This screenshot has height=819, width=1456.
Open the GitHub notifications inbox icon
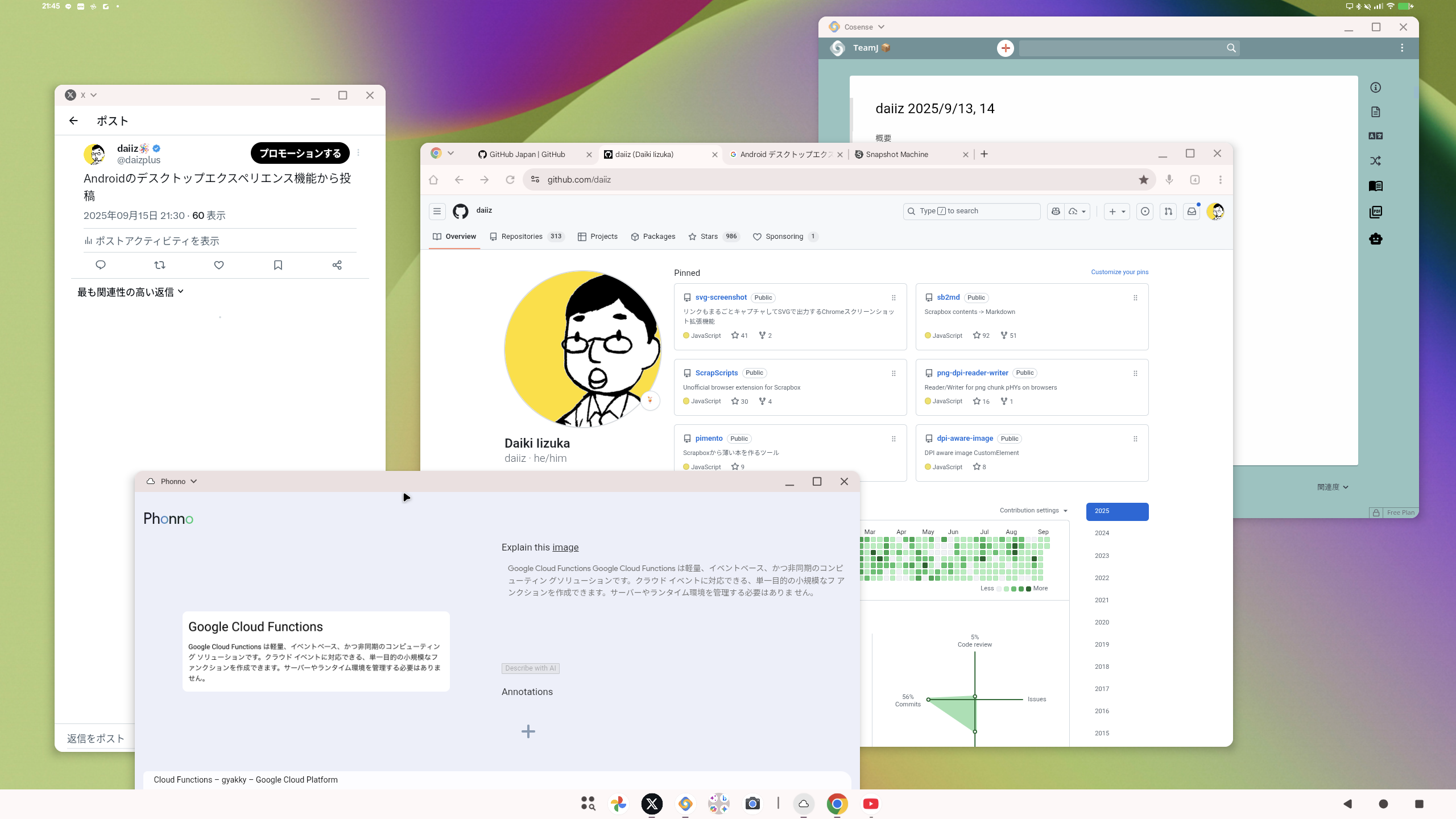[x=1192, y=212]
